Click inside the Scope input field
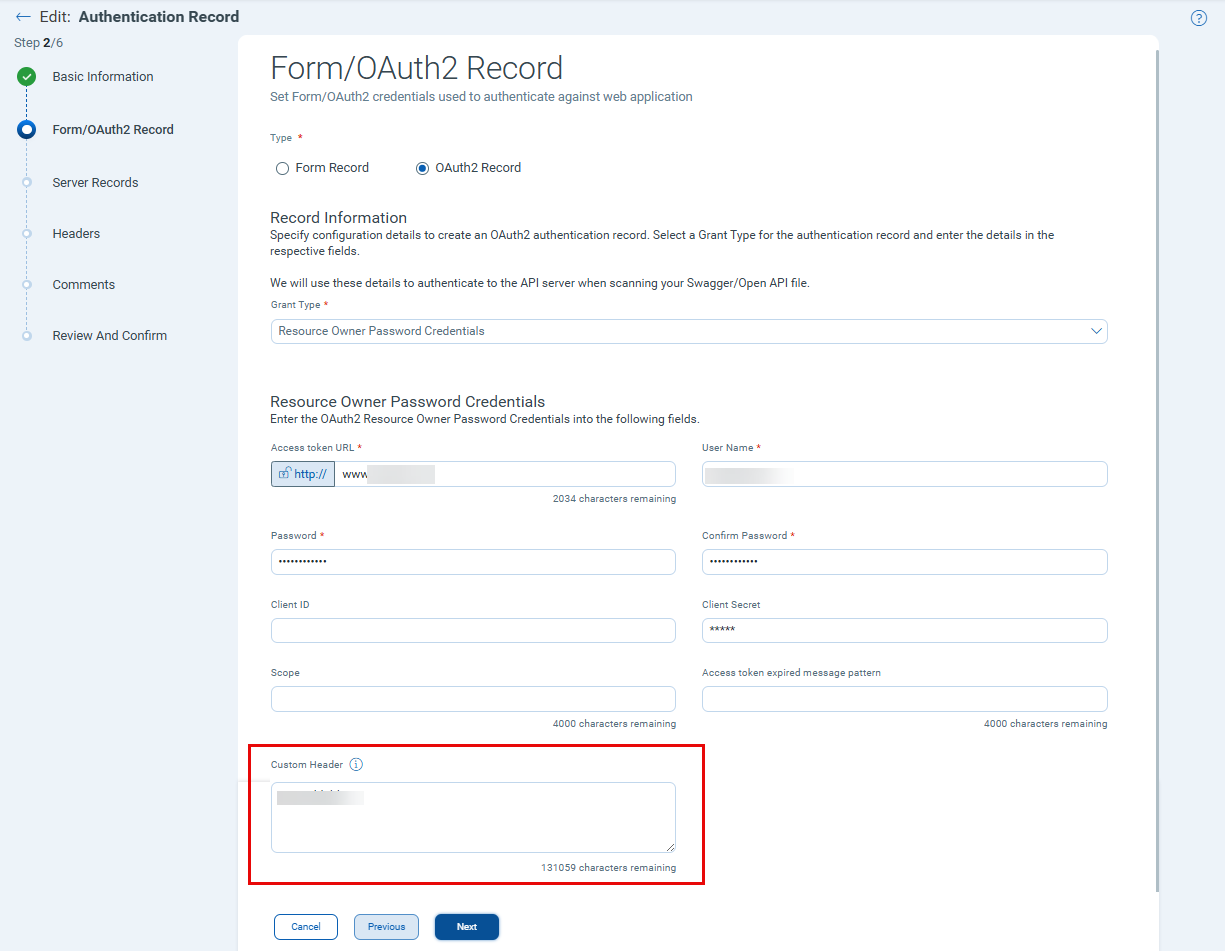The height and width of the screenshot is (951, 1225). tap(473, 698)
